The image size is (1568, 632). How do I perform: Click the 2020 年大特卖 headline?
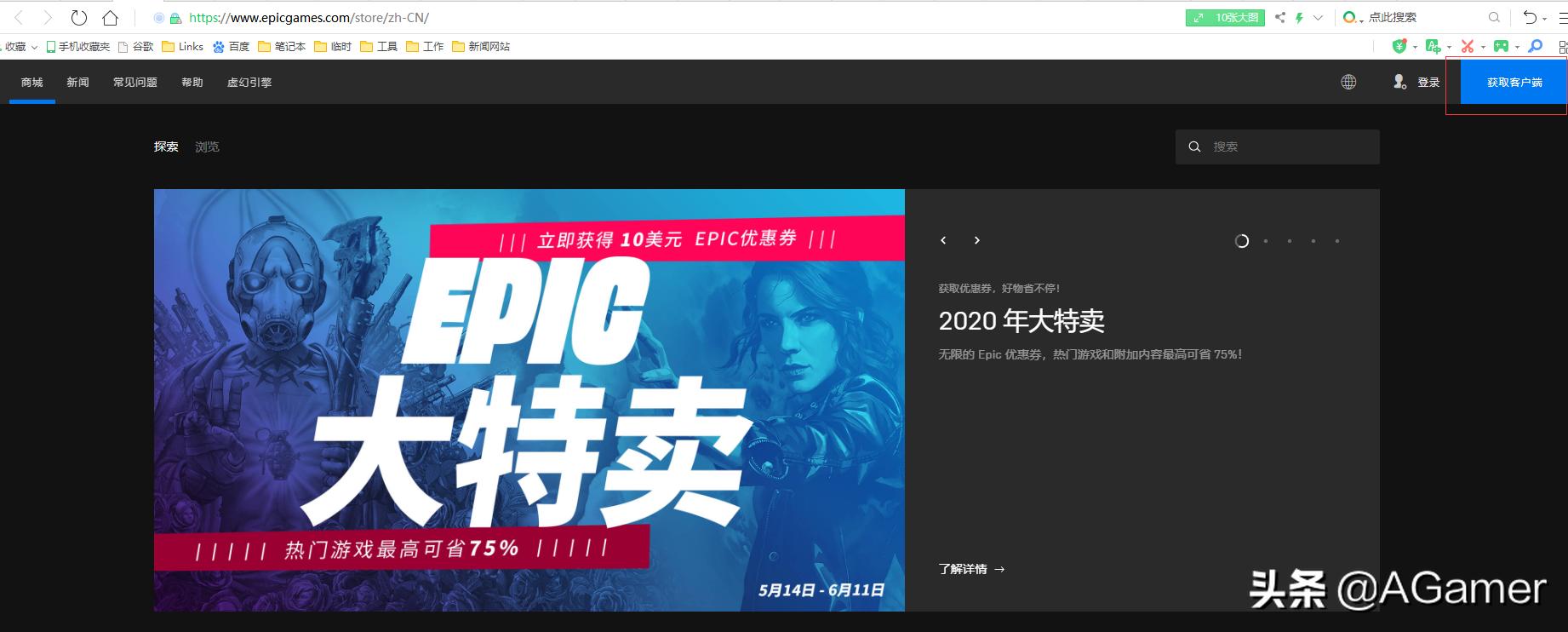point(1021,321)
